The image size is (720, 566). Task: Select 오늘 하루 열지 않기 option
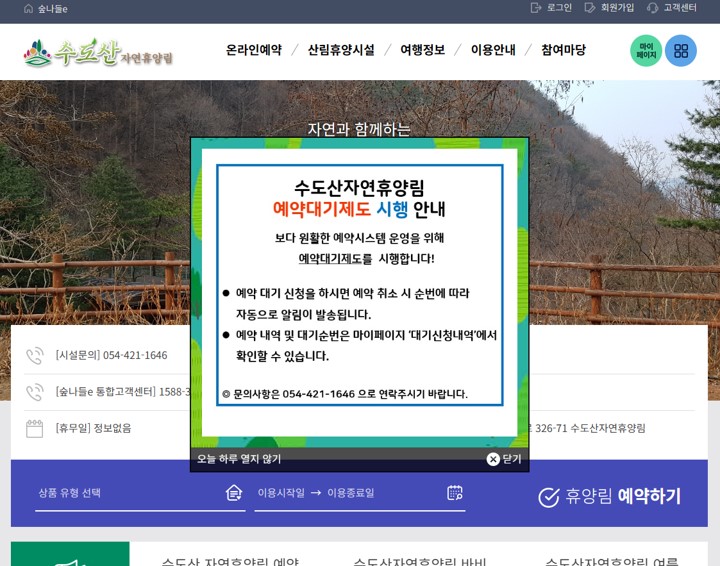(x=239, y=459)
